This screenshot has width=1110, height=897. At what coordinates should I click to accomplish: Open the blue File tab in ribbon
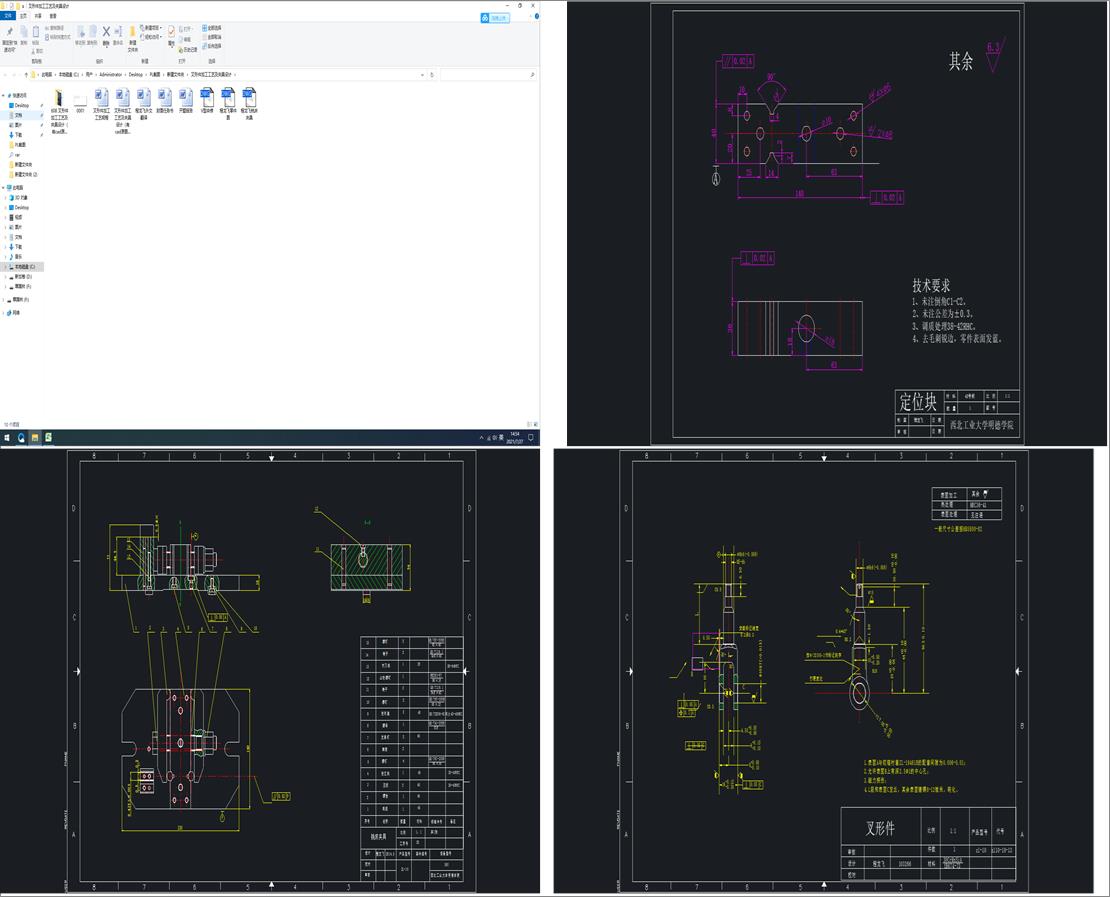click(x=8, y=16)
